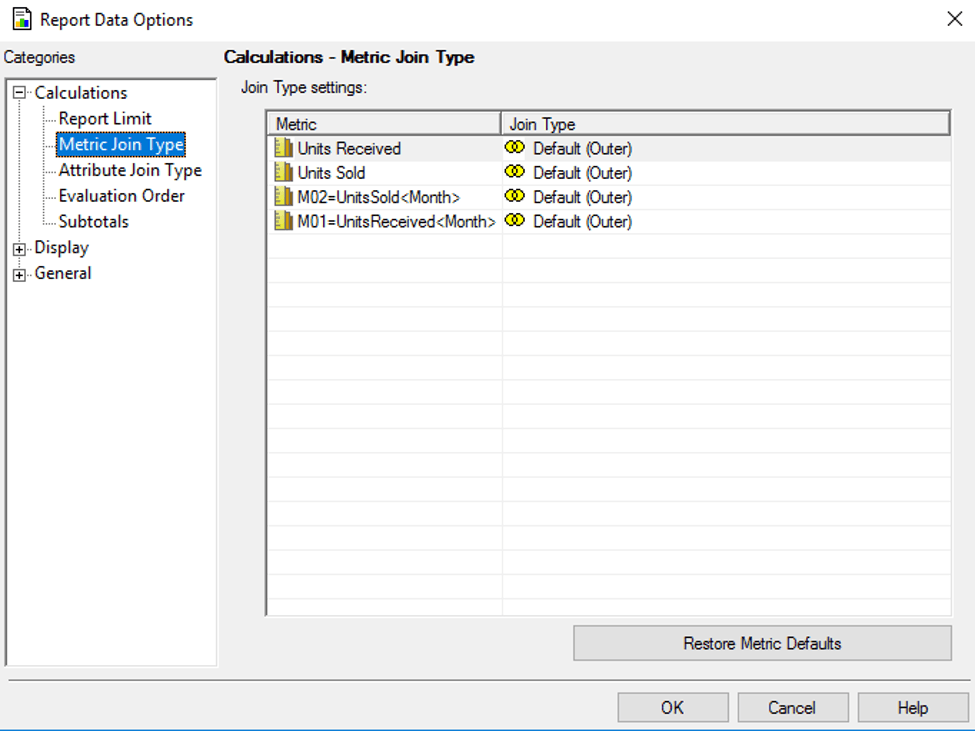The image size is (977, 731).
Task: Click the metric icon beside Units Received
Action: [283, 149]
